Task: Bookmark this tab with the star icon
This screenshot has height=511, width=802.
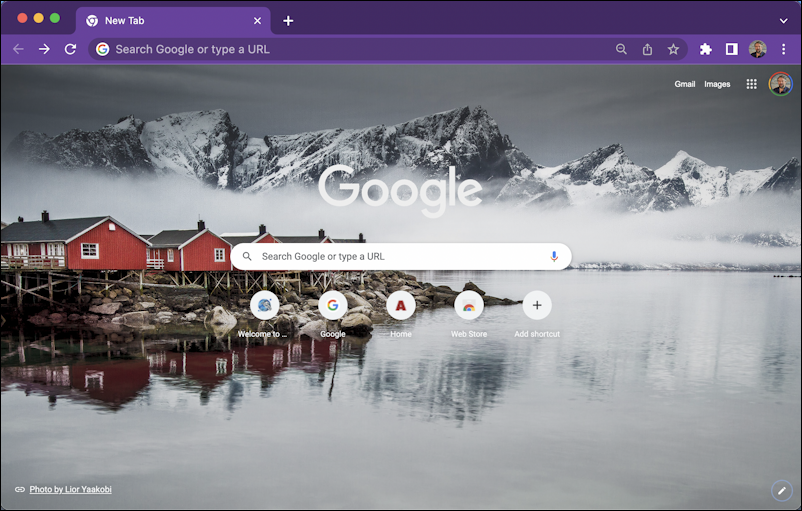Action: point(673,49)
